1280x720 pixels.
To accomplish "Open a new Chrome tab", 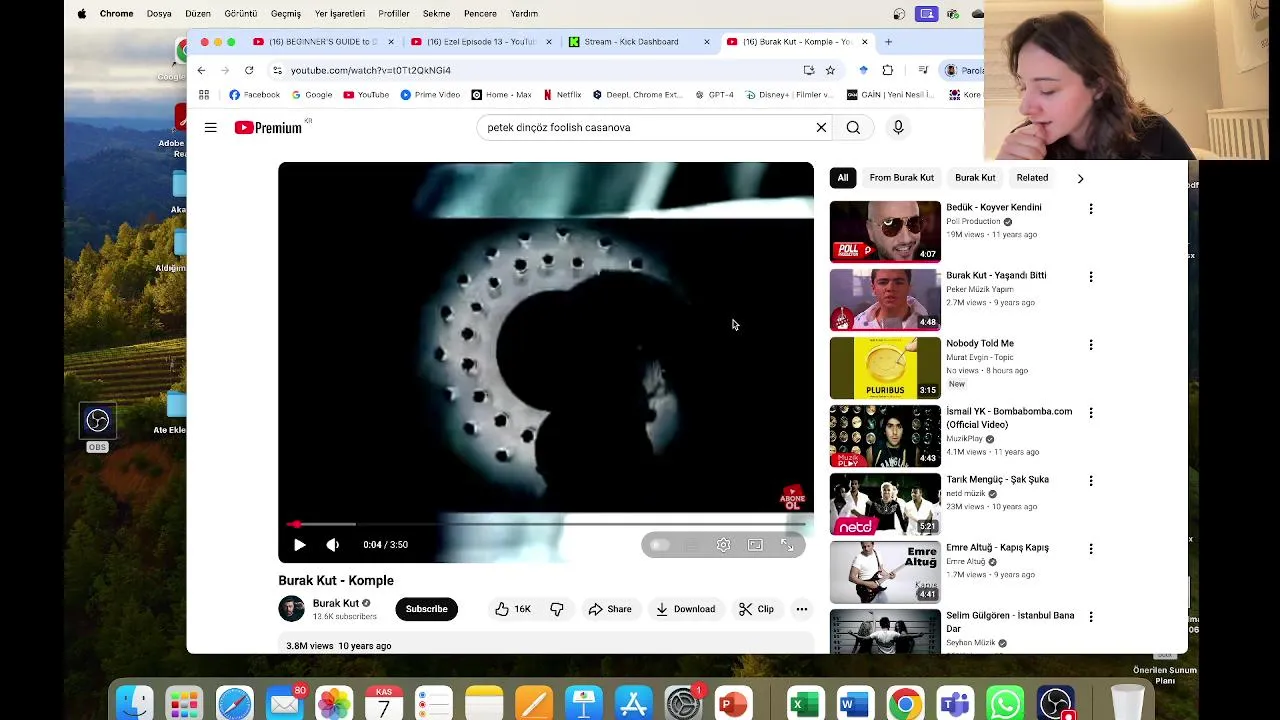I will point(888,42).
